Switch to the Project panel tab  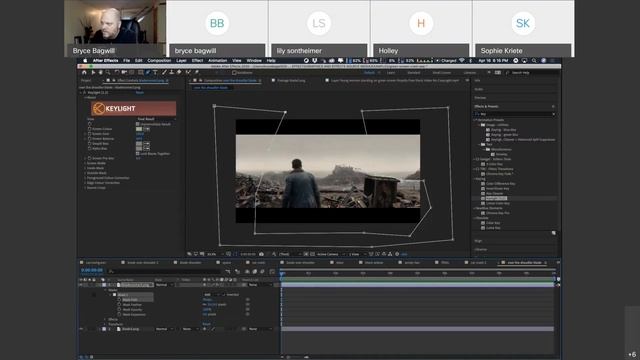click(x=86, y=80)
